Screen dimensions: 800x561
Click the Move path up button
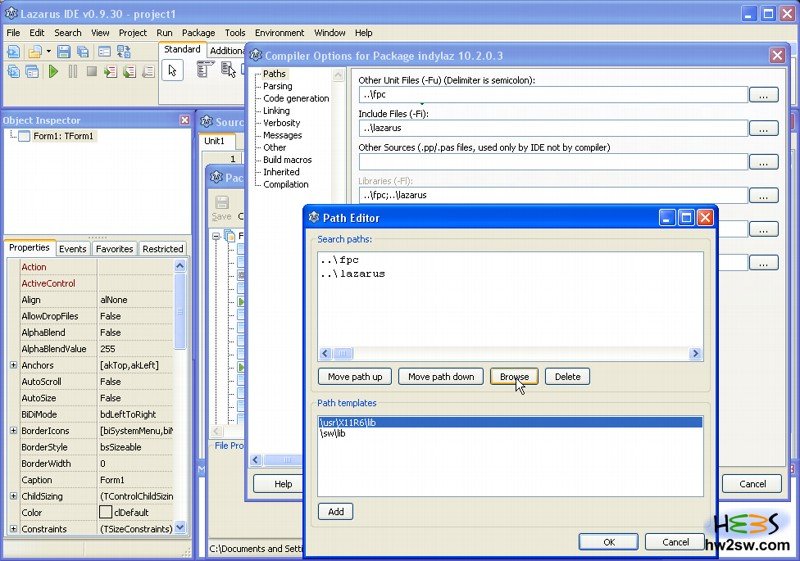pyautogui.click(x=355, y=377)
